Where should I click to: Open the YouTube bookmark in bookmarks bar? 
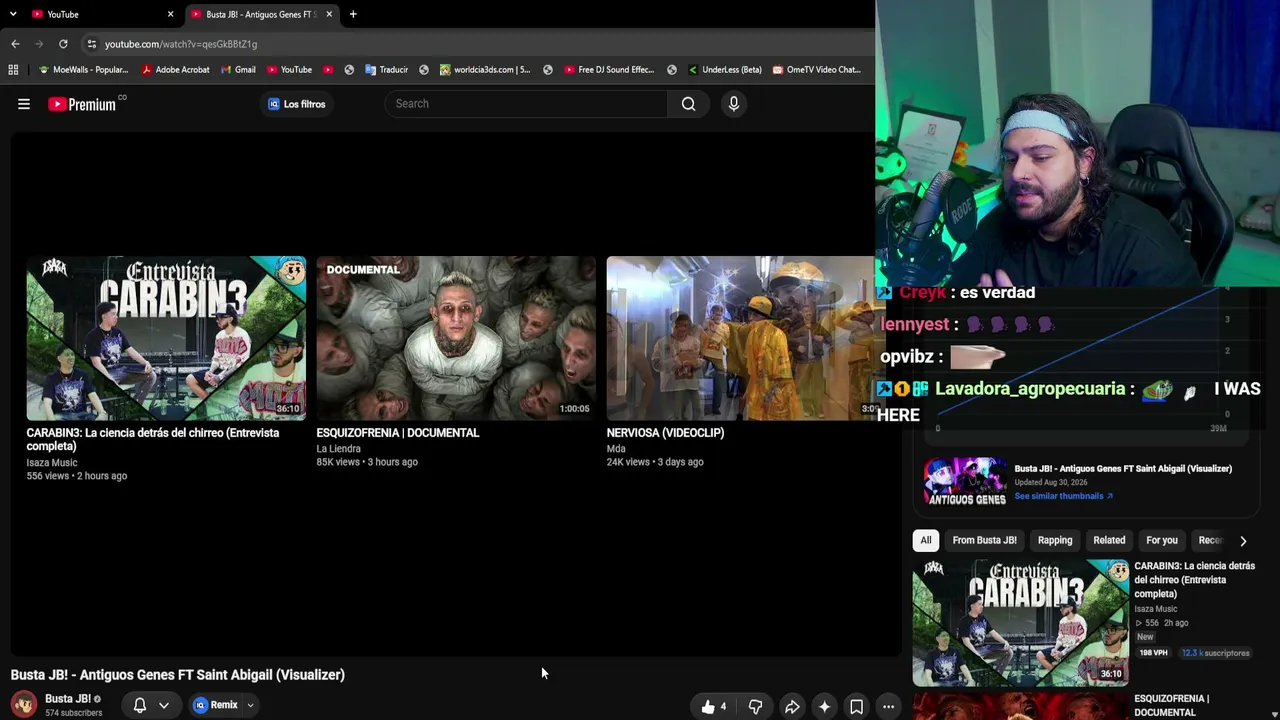(289, 70)
